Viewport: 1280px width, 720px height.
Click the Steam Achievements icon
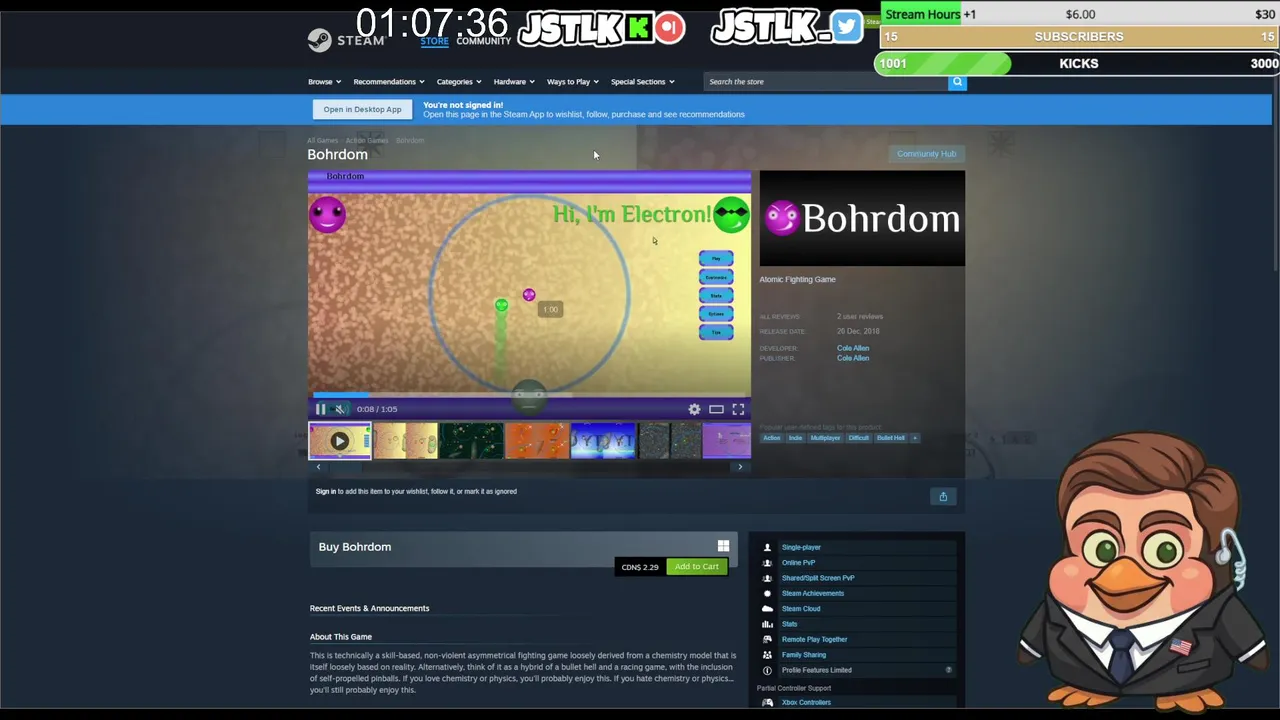tap(767, 594)
